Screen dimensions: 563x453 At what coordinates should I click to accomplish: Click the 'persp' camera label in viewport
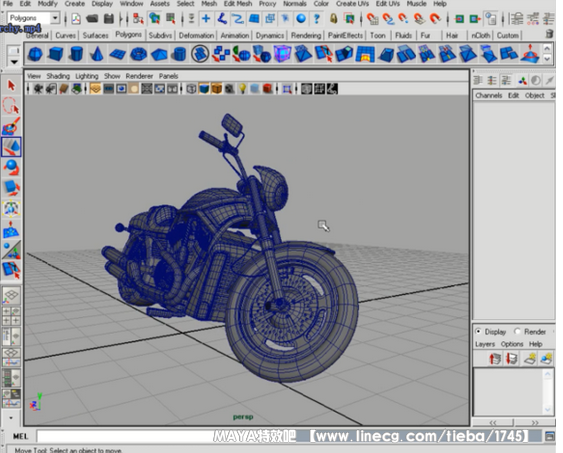243,417
